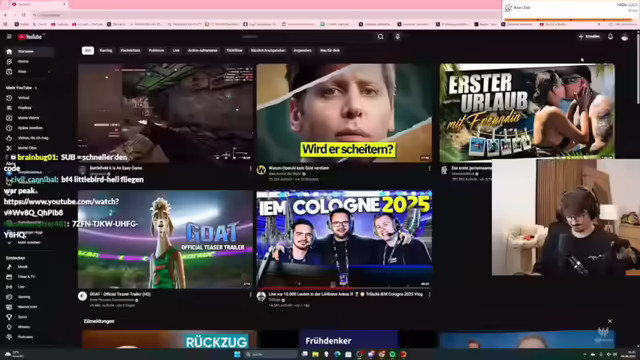
Task: Open Später ansehen watch-later list
Action: [x=29, y=128]
